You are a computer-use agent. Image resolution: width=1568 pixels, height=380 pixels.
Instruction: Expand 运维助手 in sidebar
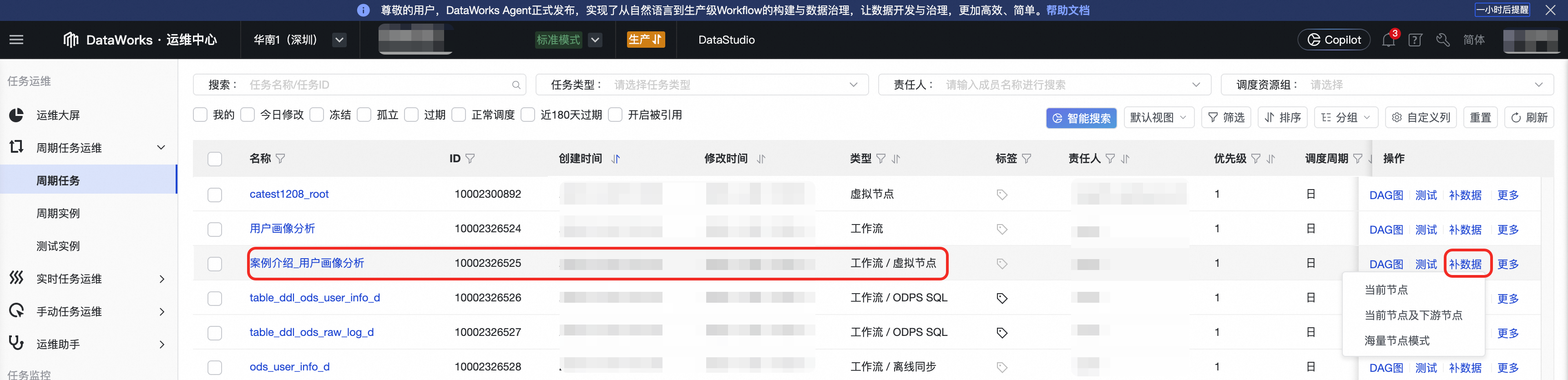coord(162,345)
